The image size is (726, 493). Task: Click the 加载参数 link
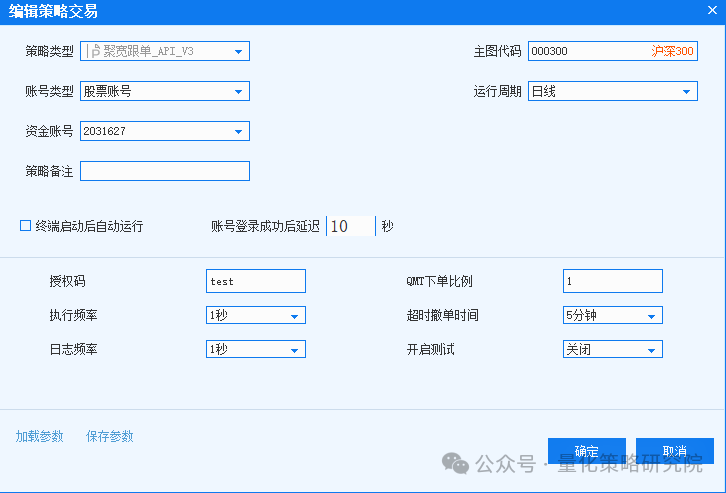(x=39, y=436)
